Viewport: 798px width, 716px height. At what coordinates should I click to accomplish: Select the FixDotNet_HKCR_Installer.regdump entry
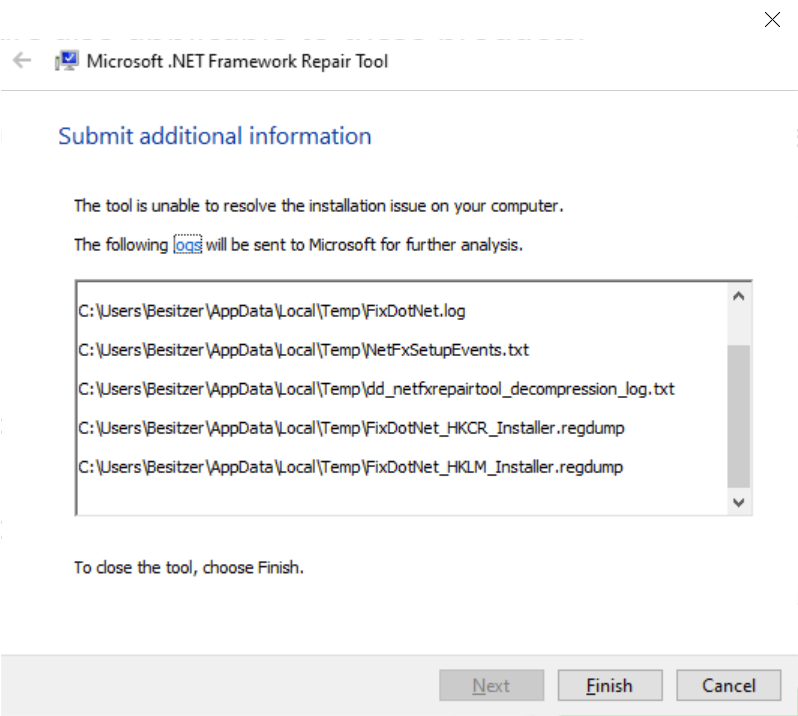[351, 428]
